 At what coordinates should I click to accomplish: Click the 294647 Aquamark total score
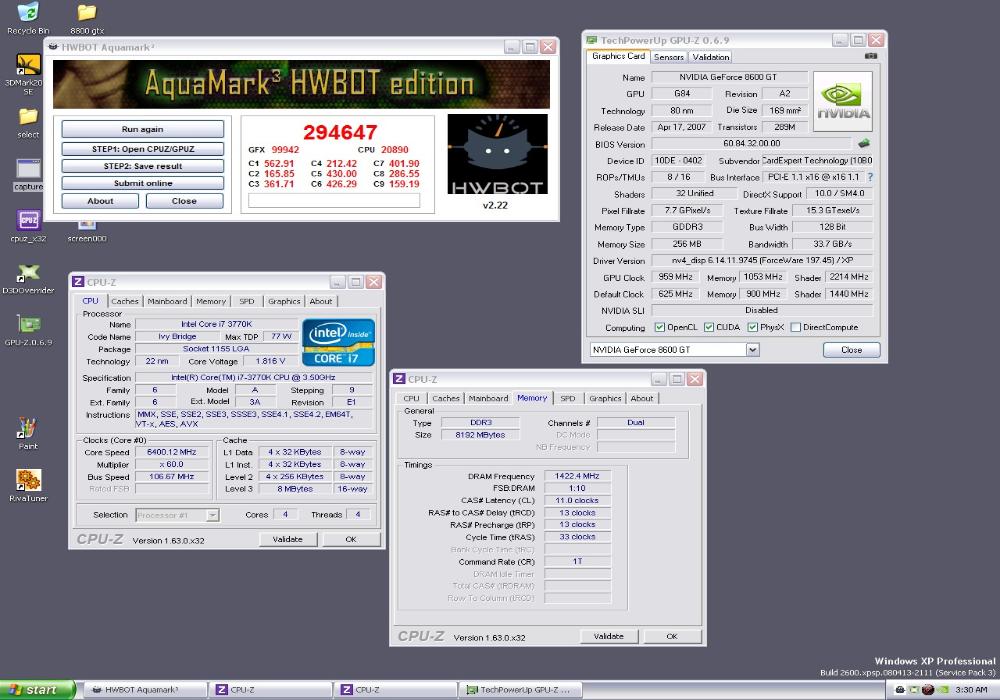point(340,132)
